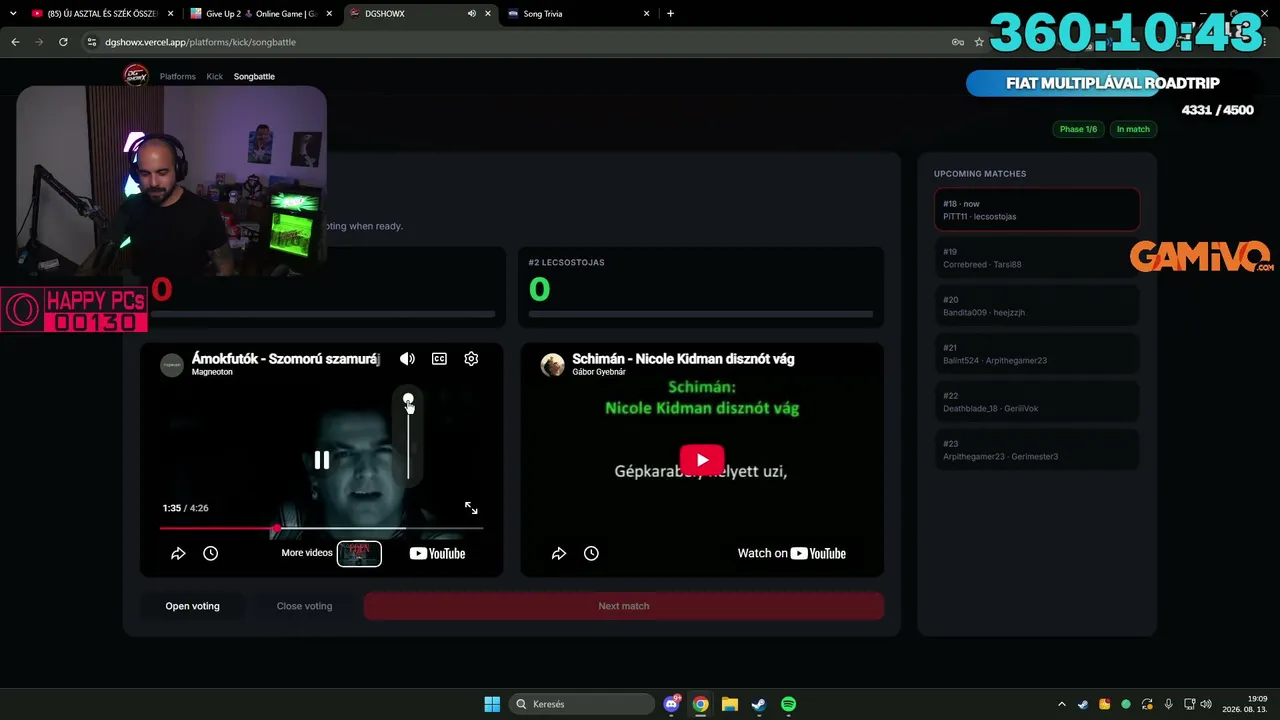Image resolution: width=1280 pixels, height=720 pixels.
Task: Open the More videos thumbnail
Action: click(359, 553)
